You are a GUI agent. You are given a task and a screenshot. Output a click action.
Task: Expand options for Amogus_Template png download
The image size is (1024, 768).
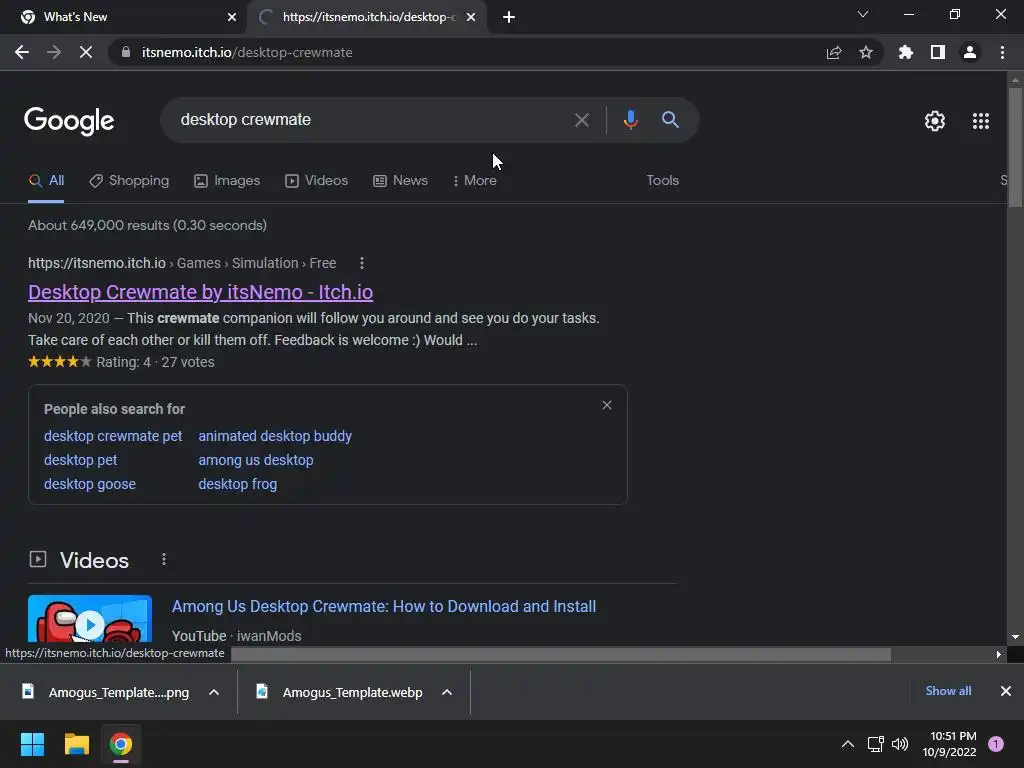pyautogui.click(x=214, y=692)
